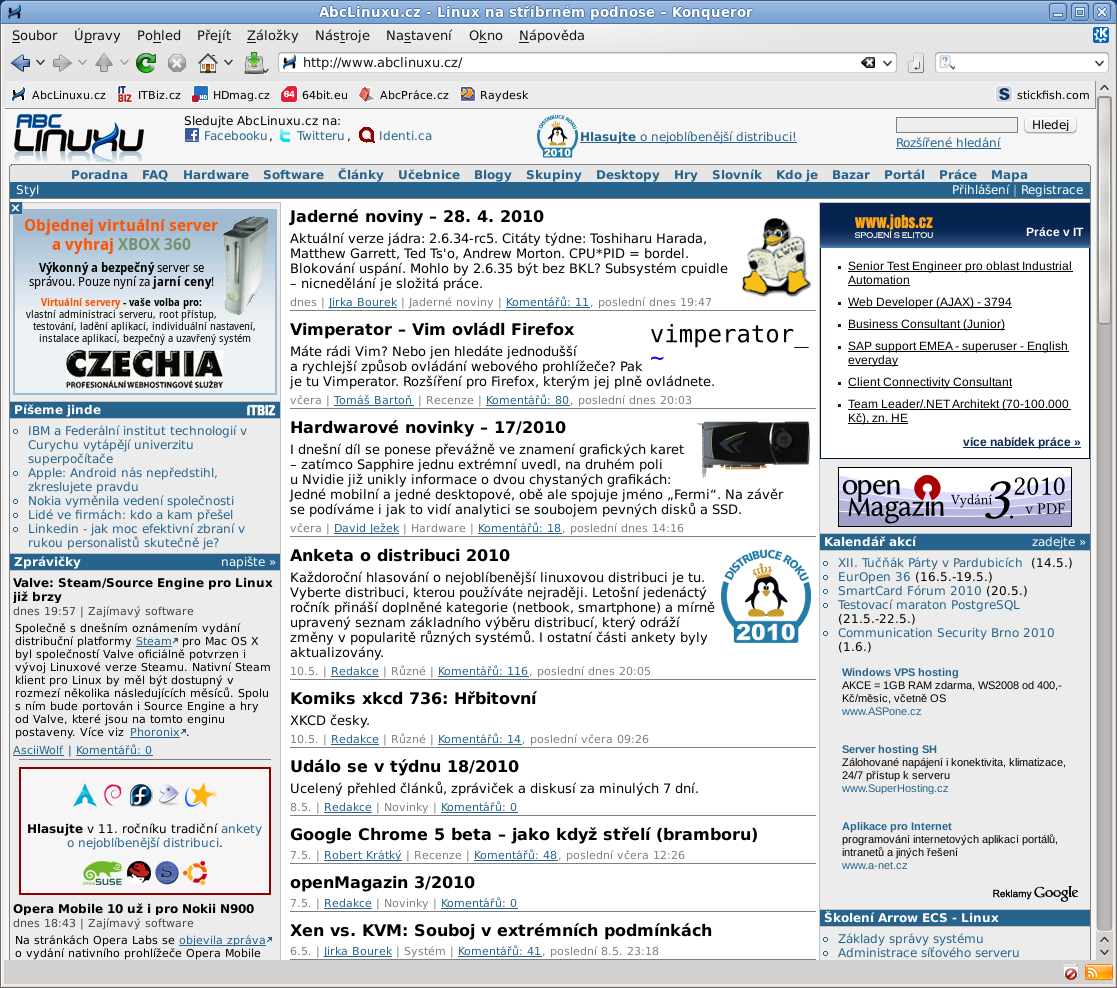Viewport: 1117px width, 988px height.
Task: Go to the Home page icon
Action: (207, 63)
